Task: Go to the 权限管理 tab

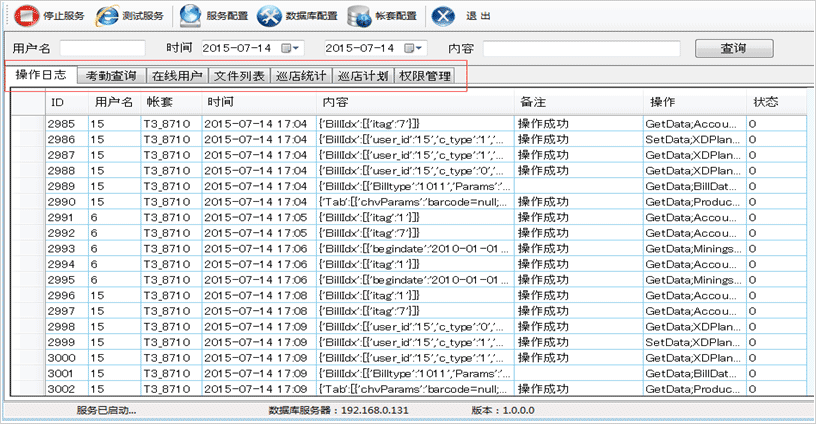Action: 425,76
